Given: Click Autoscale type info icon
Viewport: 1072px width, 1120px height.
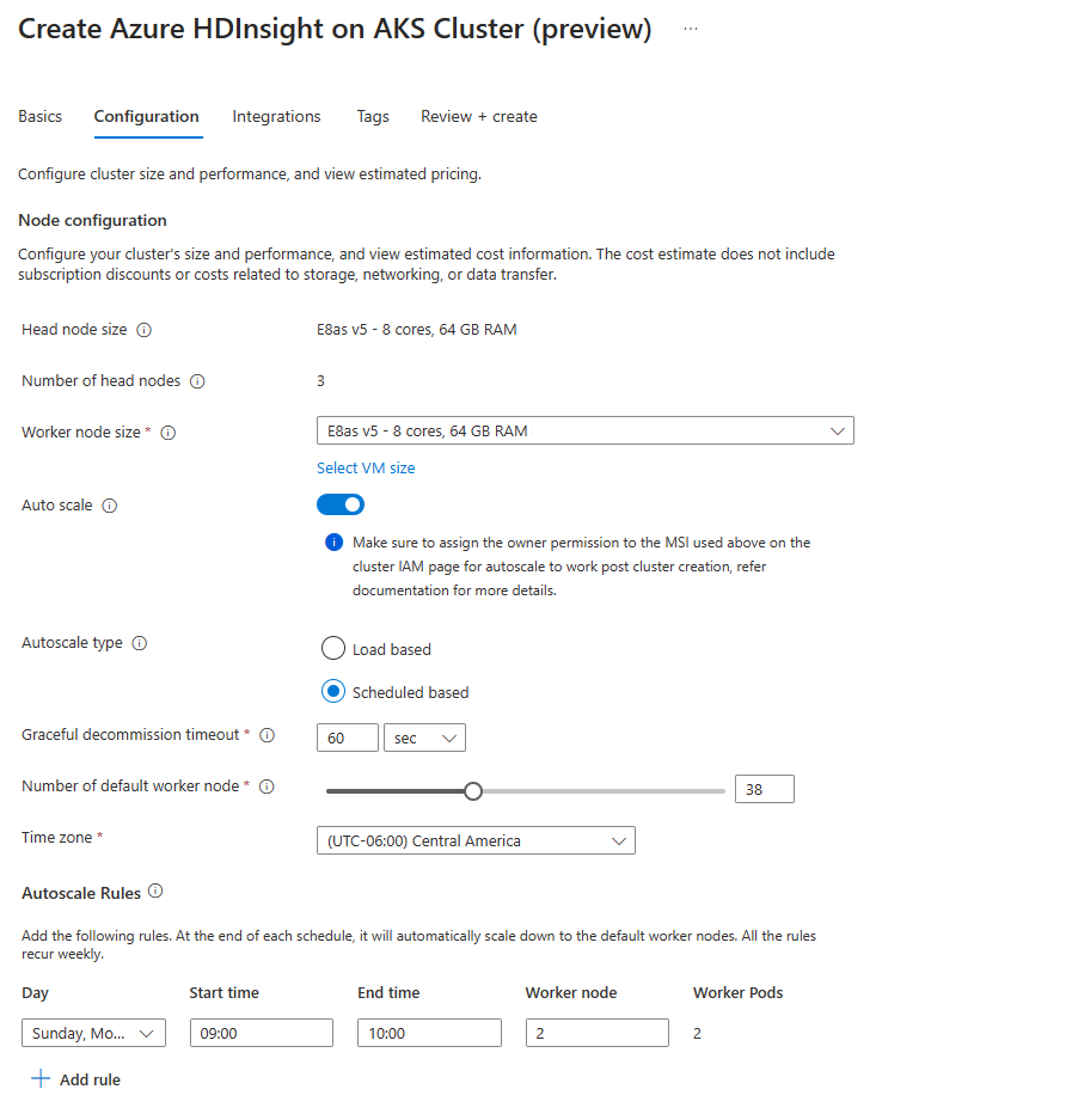Looking at the screenshot, I should click(139, 643).
